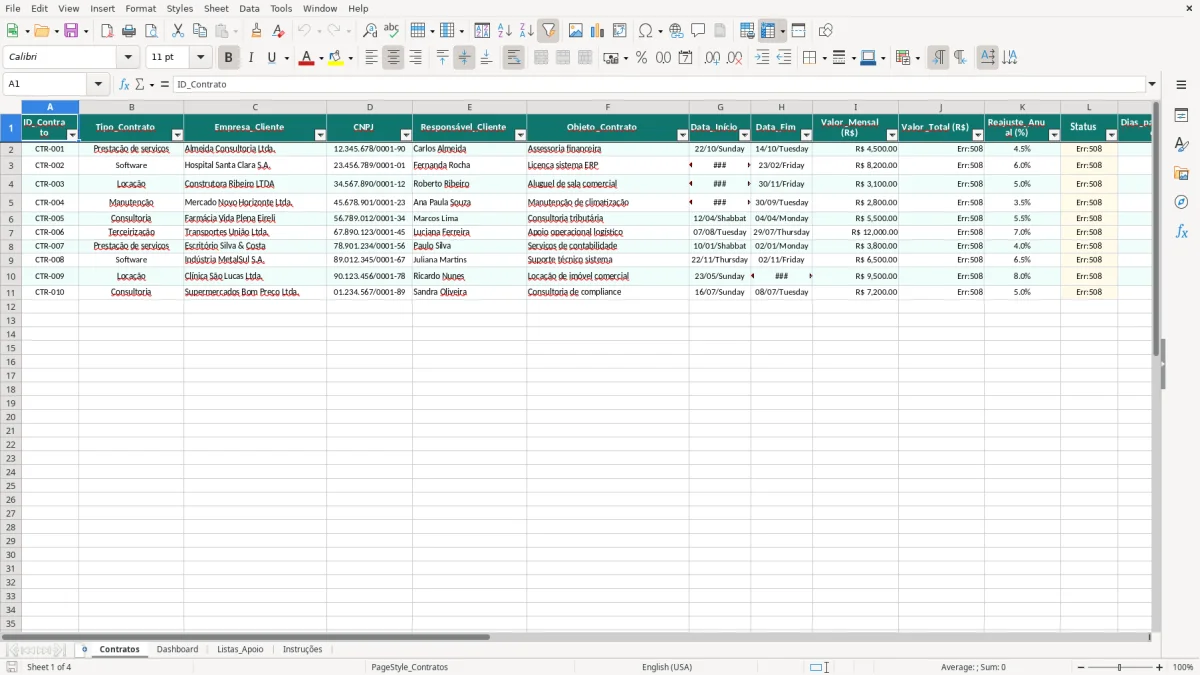This screenshot has height=675, width=1200.
Task: Select row 5 header
Action: click(x=11, y=202)
